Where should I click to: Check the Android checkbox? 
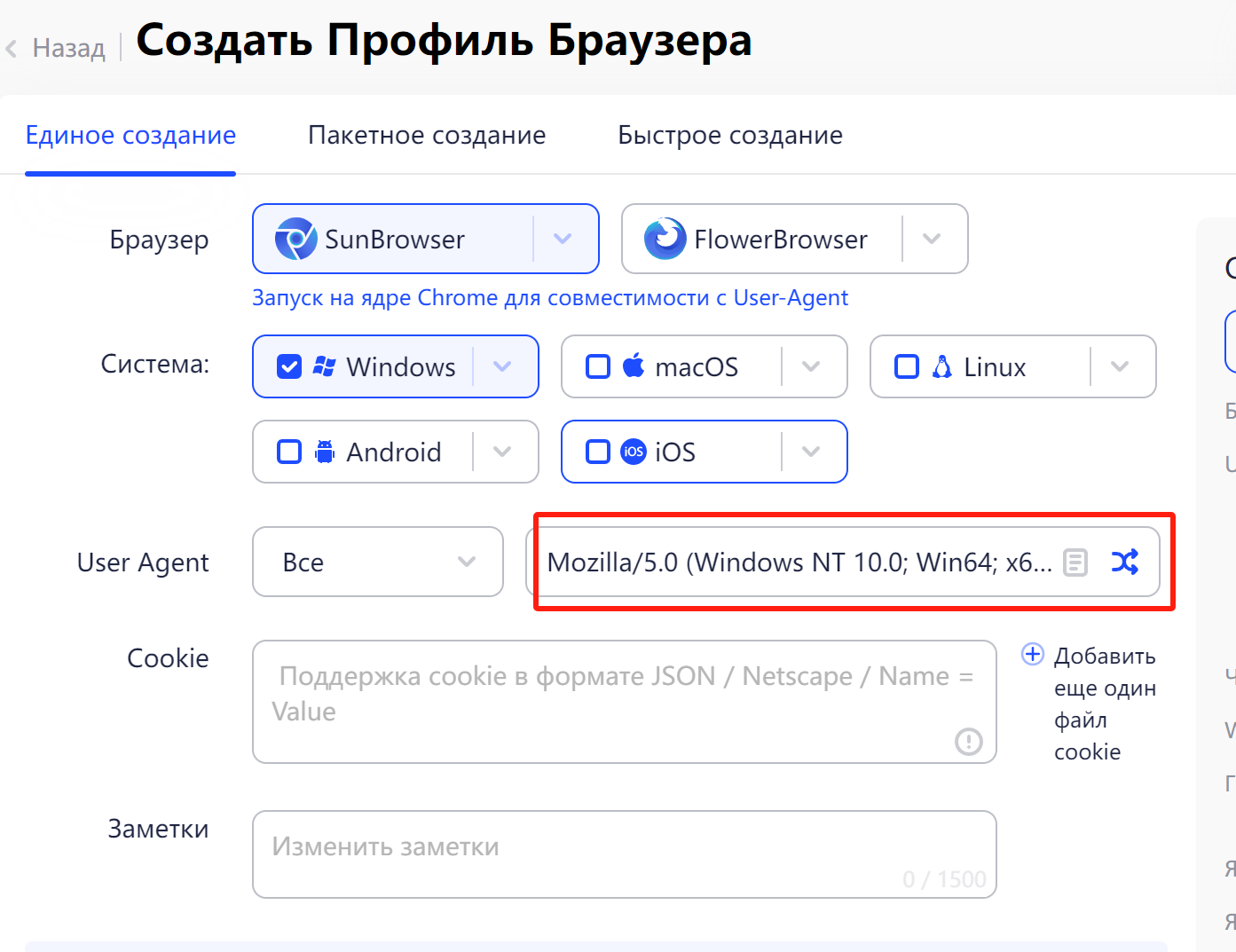tap(289, 452)
